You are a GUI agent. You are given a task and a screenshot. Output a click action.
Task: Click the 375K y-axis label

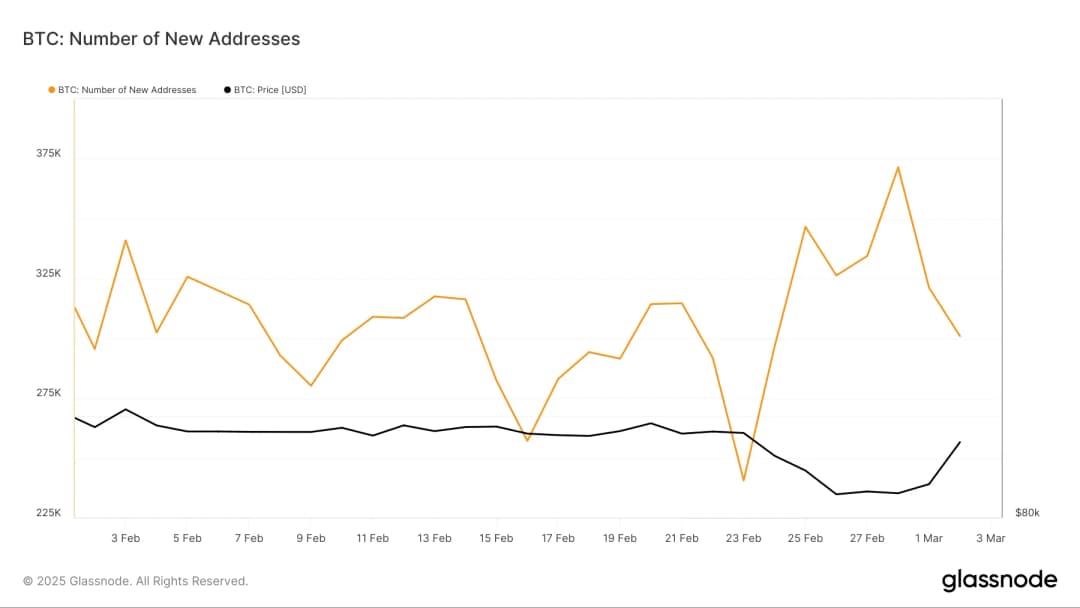(x=49, y=154)
